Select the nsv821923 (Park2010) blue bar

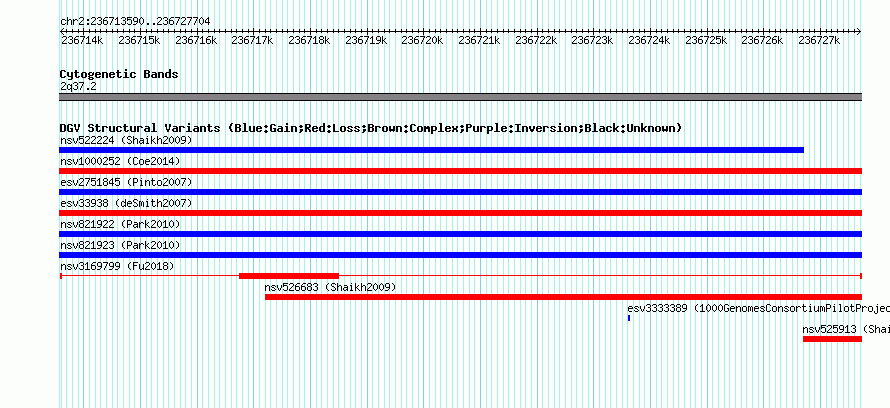(460, 255)
